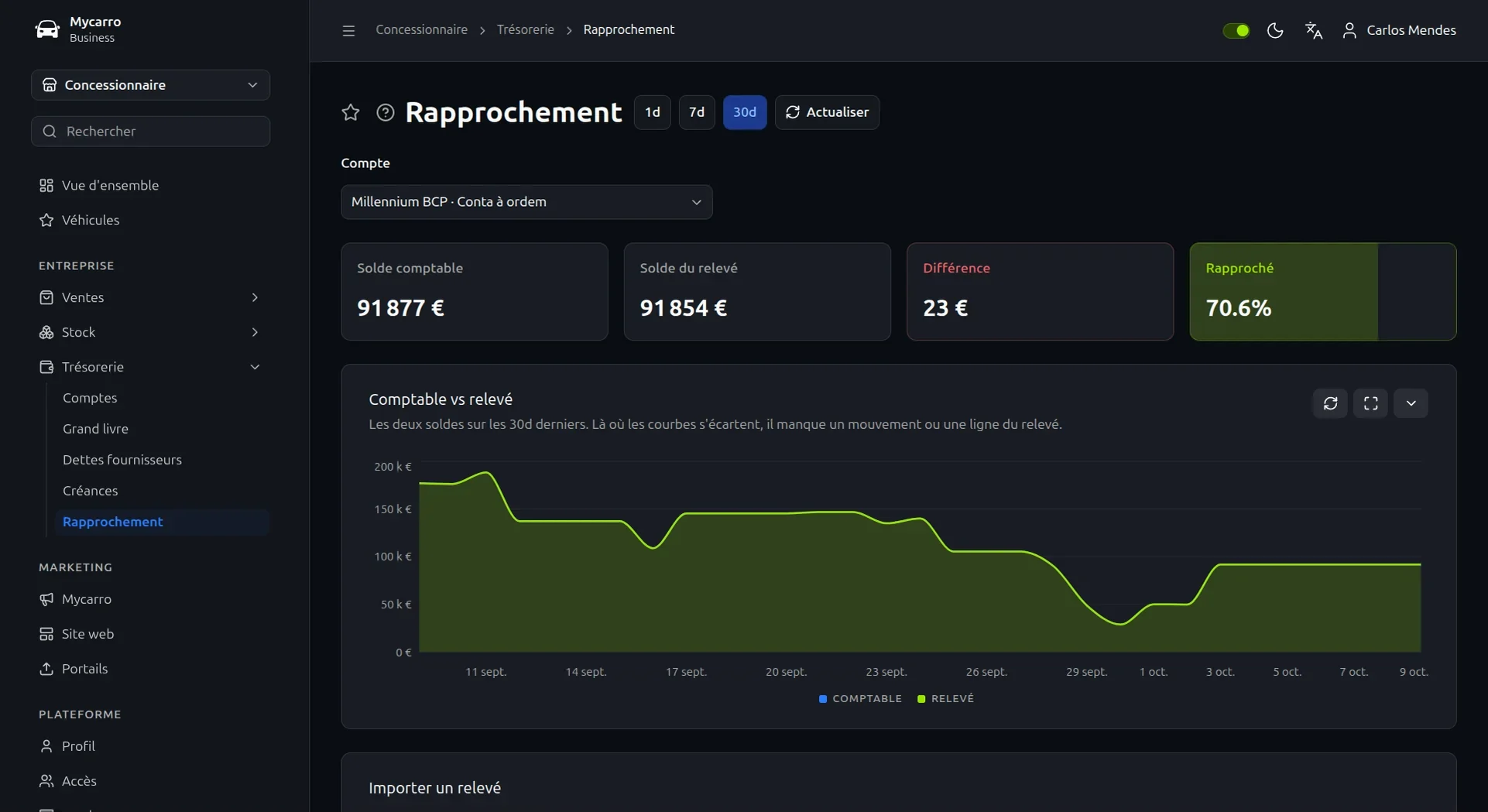Viewport: 1488px width, 812px height.
Task: Open Accès management page
Action: pyautogui.click(x=150, y=781)
